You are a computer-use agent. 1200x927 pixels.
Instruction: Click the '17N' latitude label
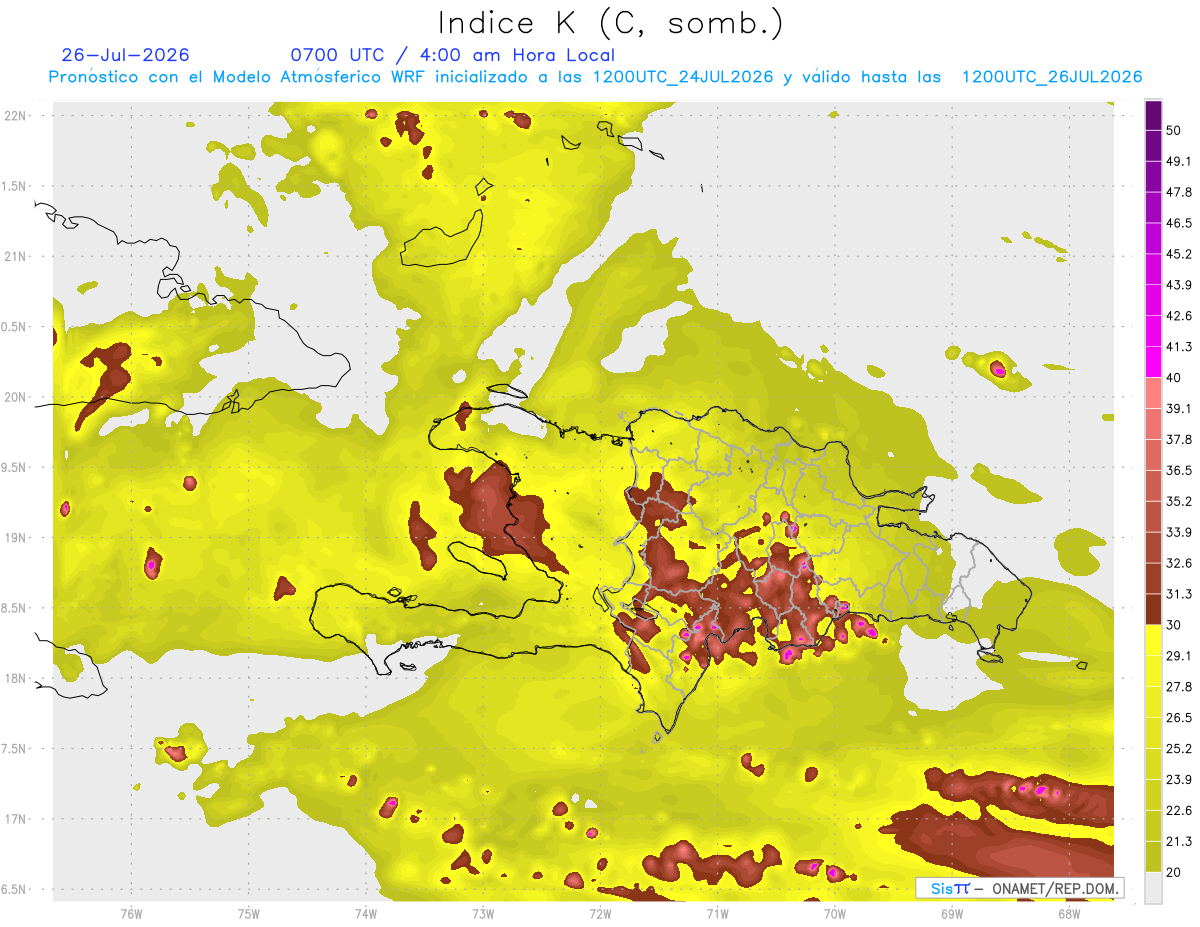click(x=16, y=820)
